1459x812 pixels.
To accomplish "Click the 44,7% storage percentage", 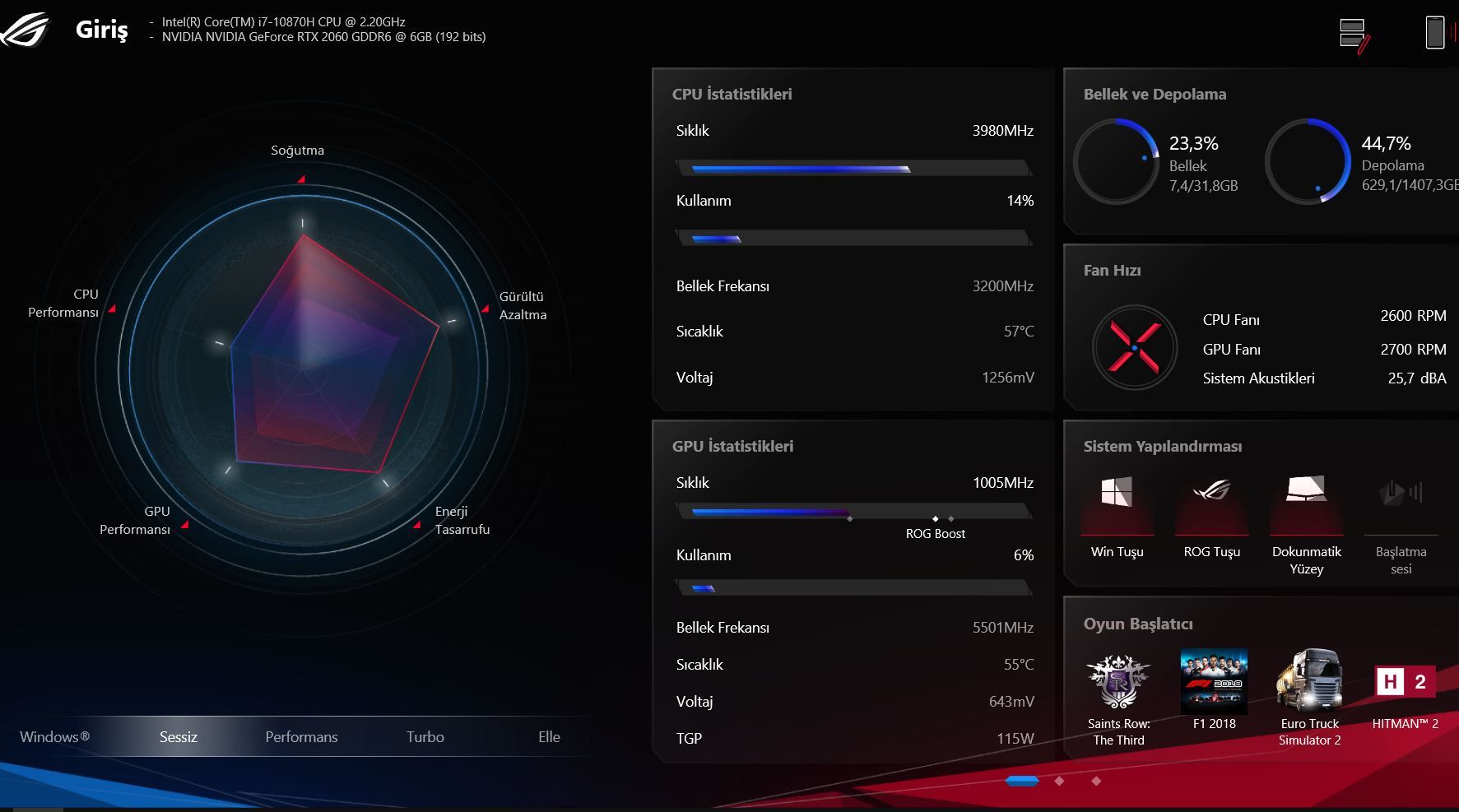I will [1387, 143].
